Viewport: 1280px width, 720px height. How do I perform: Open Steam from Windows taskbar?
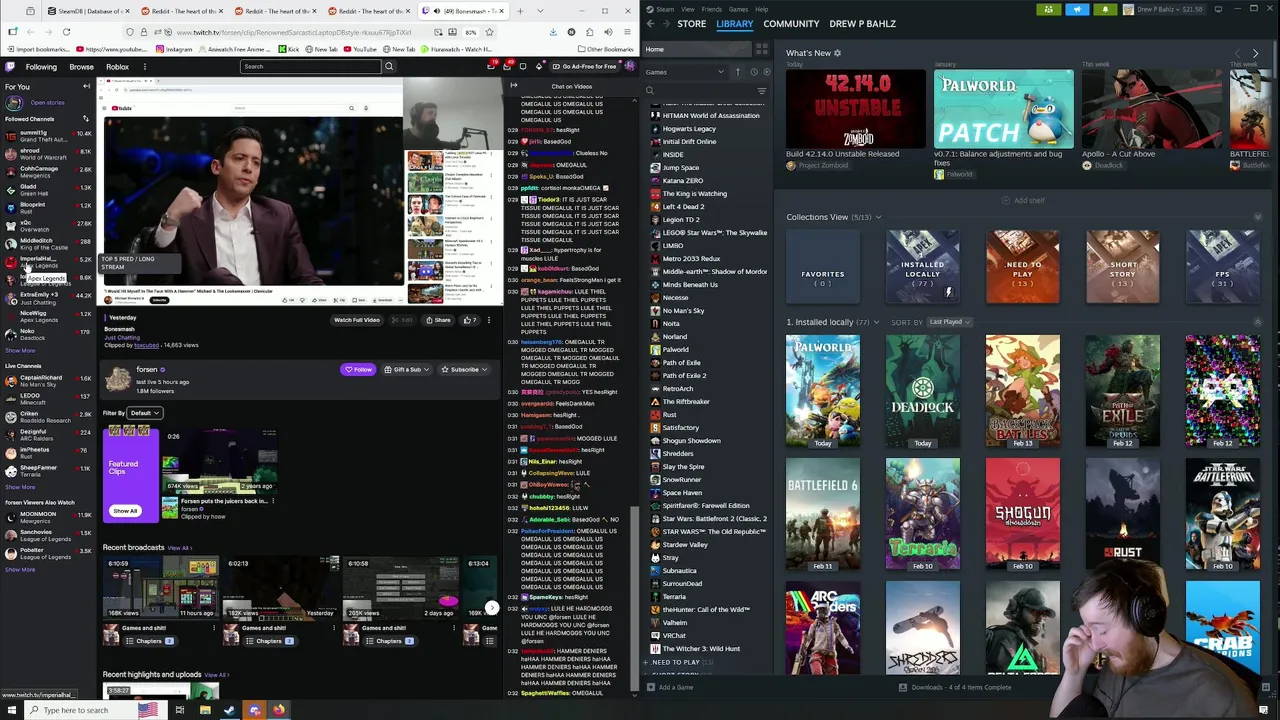(x=229, y=710)
